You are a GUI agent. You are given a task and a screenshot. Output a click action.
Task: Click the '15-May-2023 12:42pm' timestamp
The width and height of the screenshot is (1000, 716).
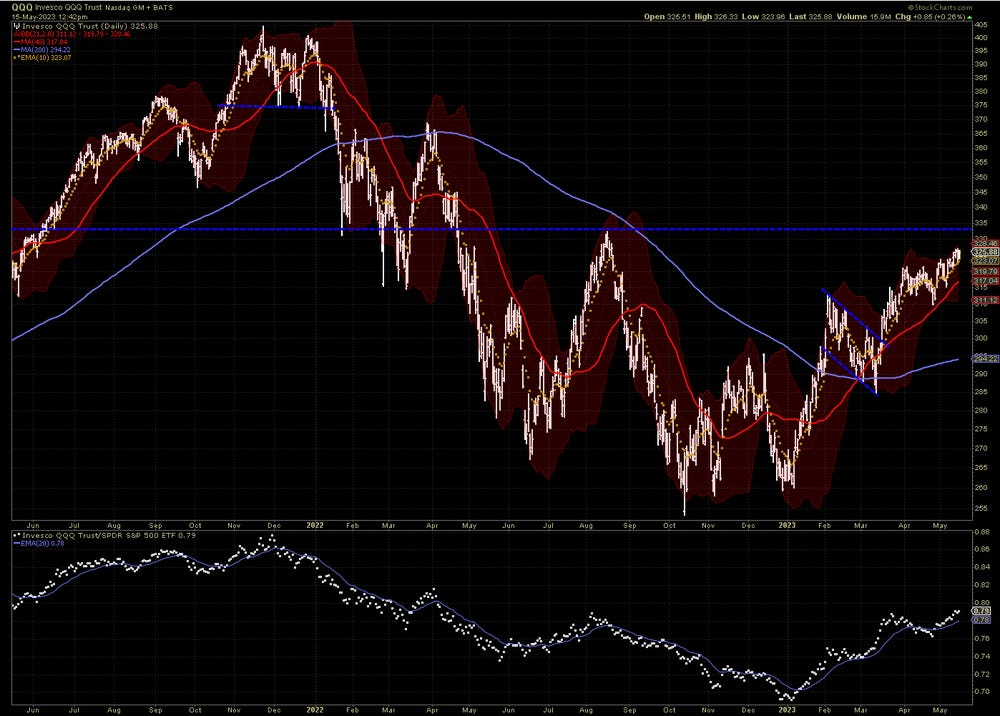click(50, 17)
